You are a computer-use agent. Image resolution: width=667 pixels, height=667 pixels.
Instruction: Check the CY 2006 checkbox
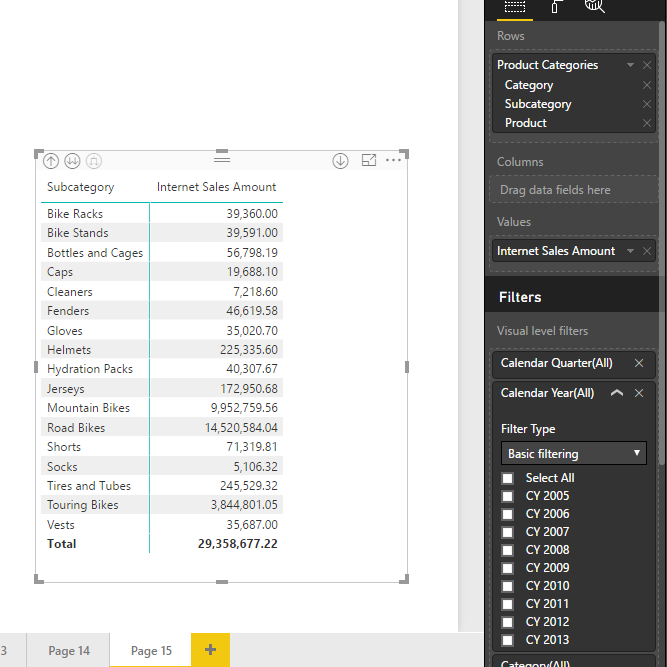(x=507, y=514)
